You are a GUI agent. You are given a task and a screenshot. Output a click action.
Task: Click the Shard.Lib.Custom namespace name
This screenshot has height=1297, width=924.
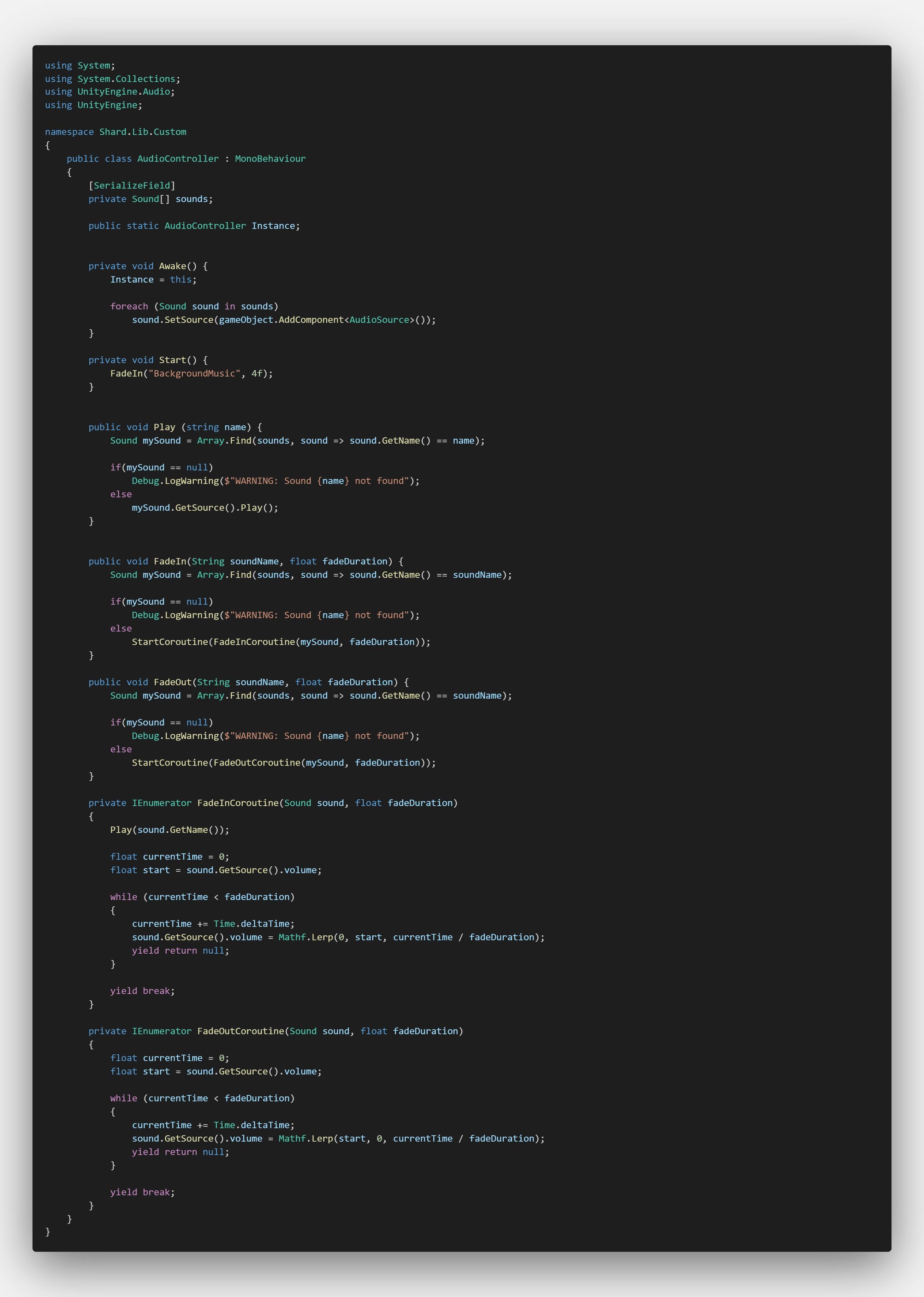142,132
